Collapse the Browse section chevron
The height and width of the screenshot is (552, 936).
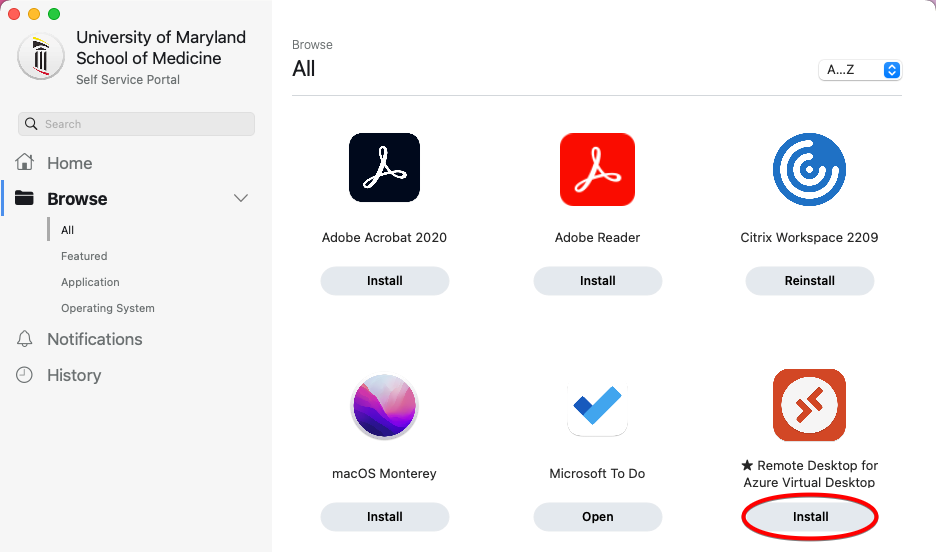241,198
